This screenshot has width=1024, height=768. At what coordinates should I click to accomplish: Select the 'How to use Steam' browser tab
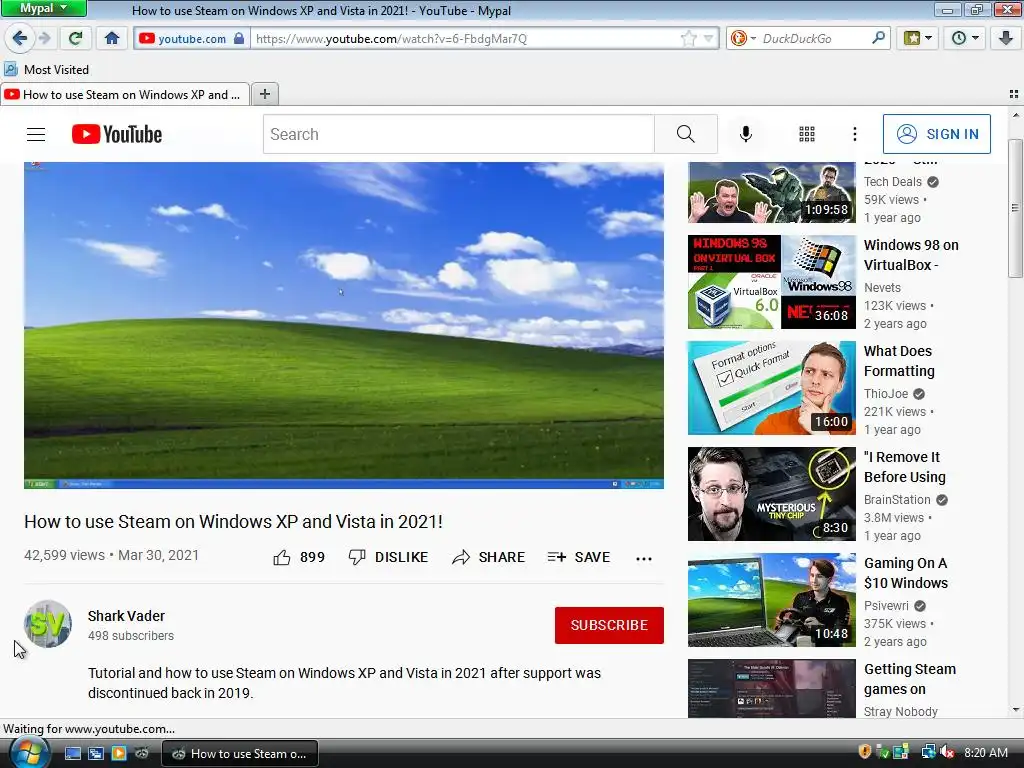[125, 95]
